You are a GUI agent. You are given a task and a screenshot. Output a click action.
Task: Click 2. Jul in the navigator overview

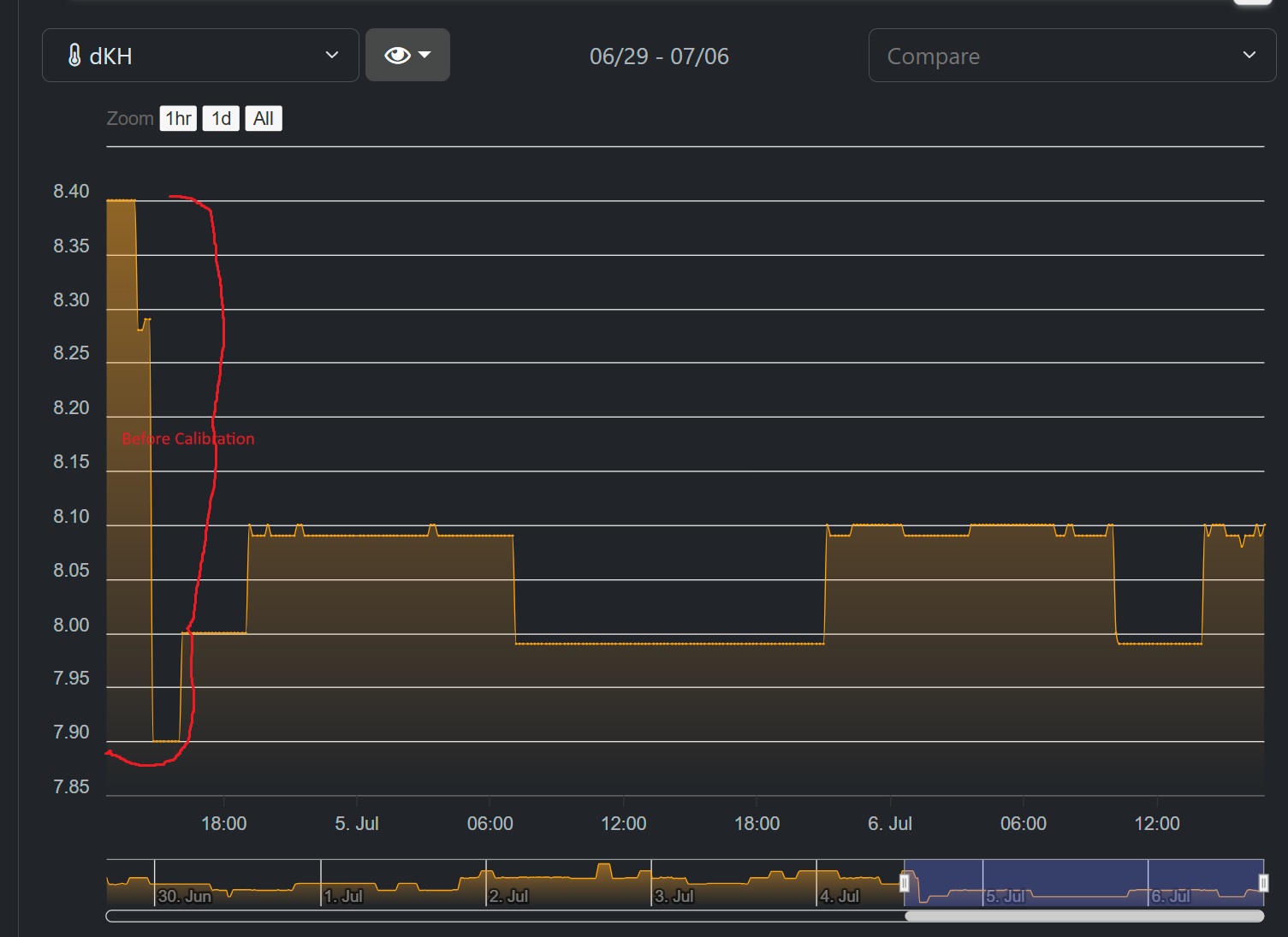[509, 896]
